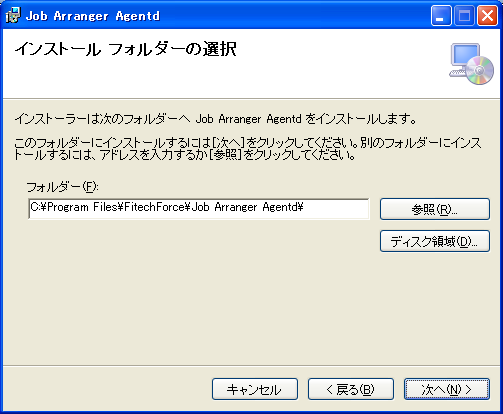
Task: Go back using the 戻る(B) button
Action: [351, 389]
